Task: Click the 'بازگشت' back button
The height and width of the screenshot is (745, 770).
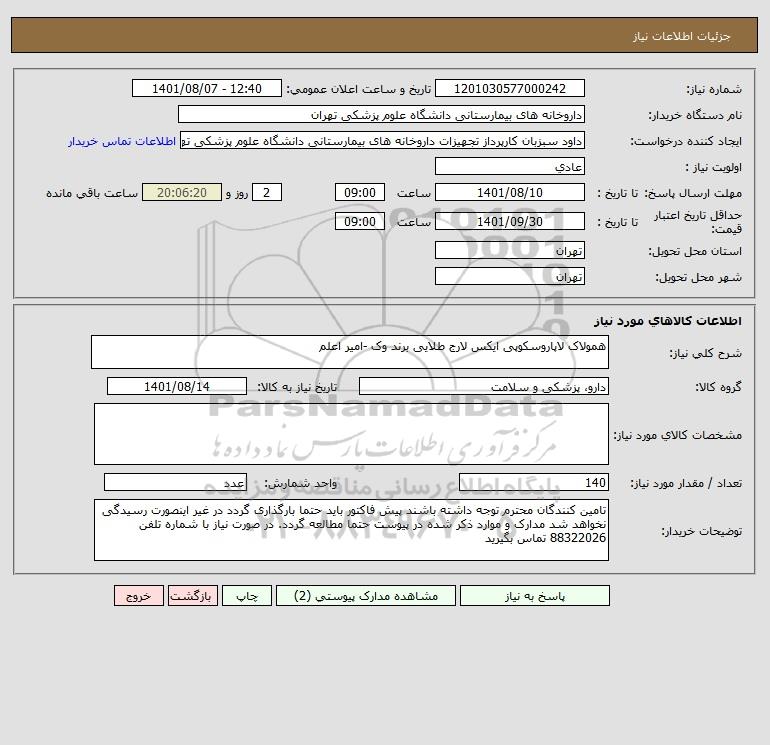Action: [192, 596]
